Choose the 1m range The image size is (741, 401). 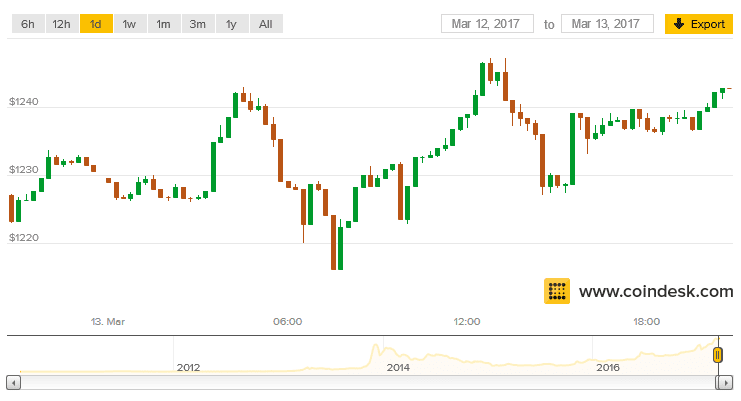163,23
